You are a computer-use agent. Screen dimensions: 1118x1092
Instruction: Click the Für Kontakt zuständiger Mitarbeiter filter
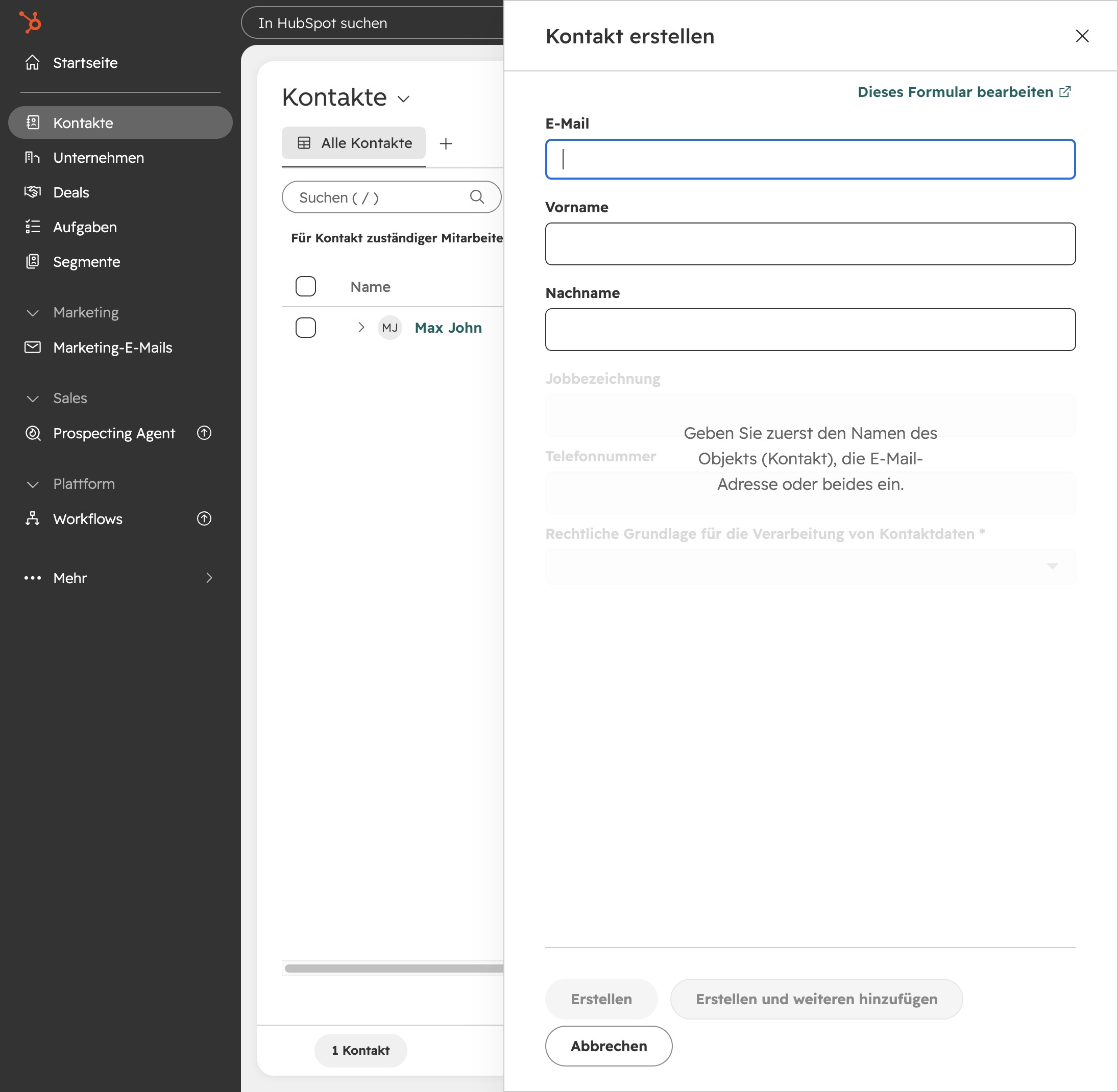click(x=397, y=238)
